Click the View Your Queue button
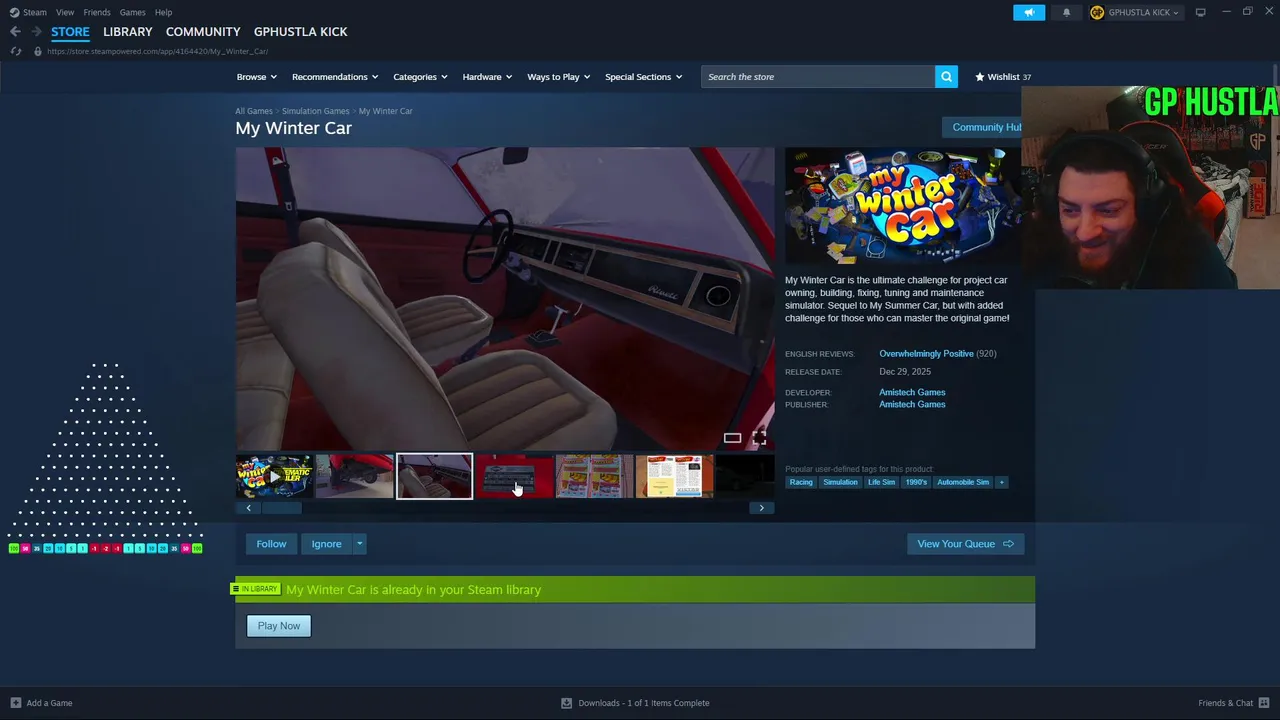The width and height of the screenshot is (1280, 720). [965, 544]
